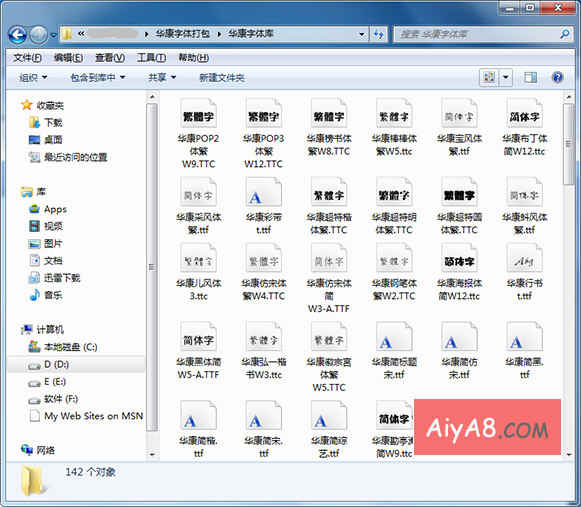Open the 共享 dropdown

162,77
